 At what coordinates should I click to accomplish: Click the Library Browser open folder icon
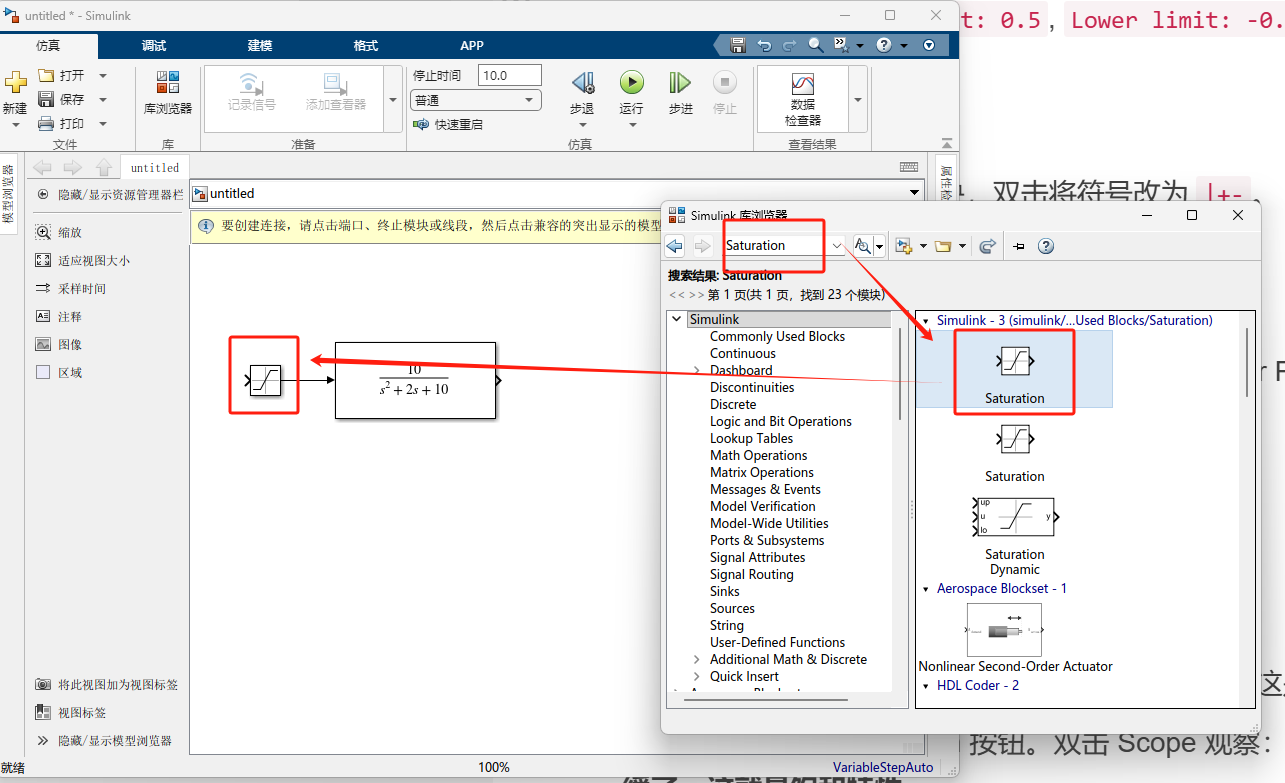[943, 245]
